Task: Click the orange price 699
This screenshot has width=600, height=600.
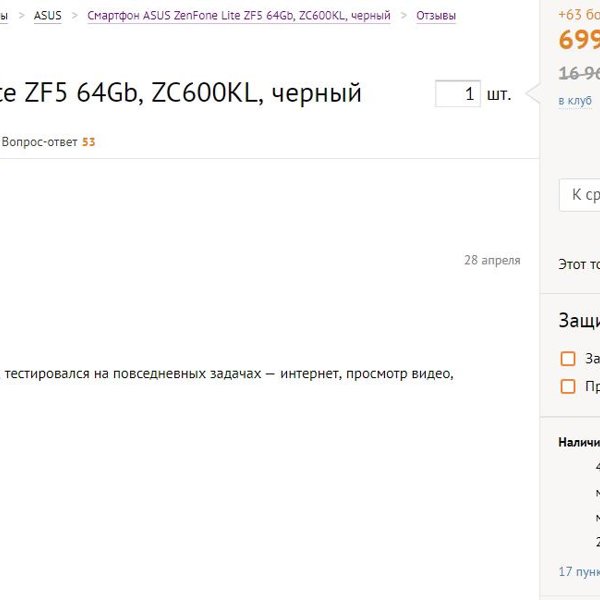Action: [579, 39]
